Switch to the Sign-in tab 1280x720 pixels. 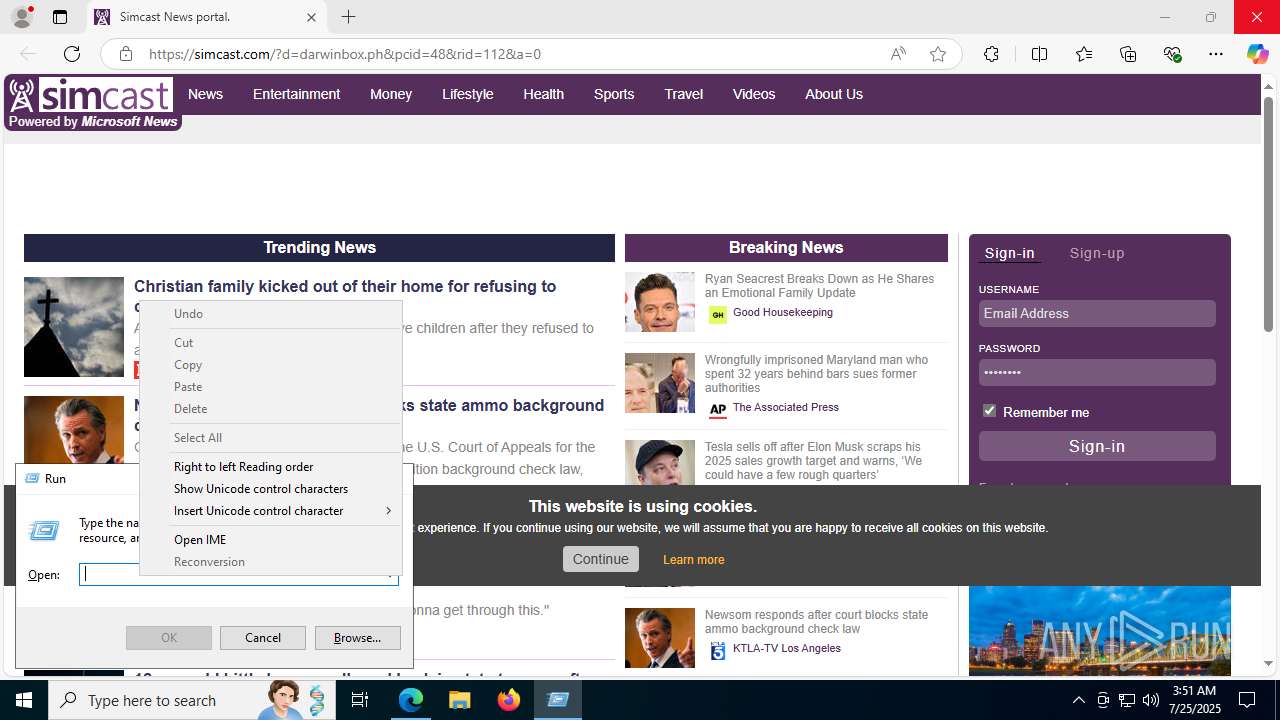[1010, 253]
